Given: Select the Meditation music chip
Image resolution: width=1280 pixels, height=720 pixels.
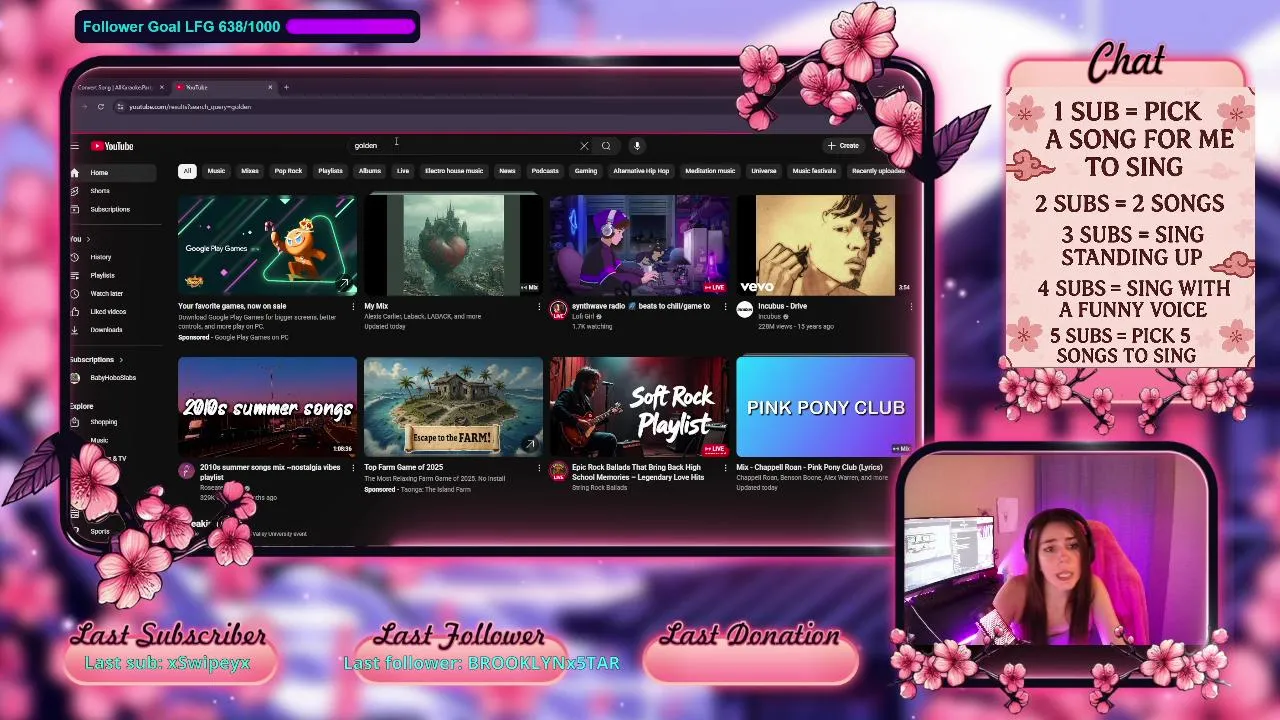Looking at the screenshot, I should point(710,171).
